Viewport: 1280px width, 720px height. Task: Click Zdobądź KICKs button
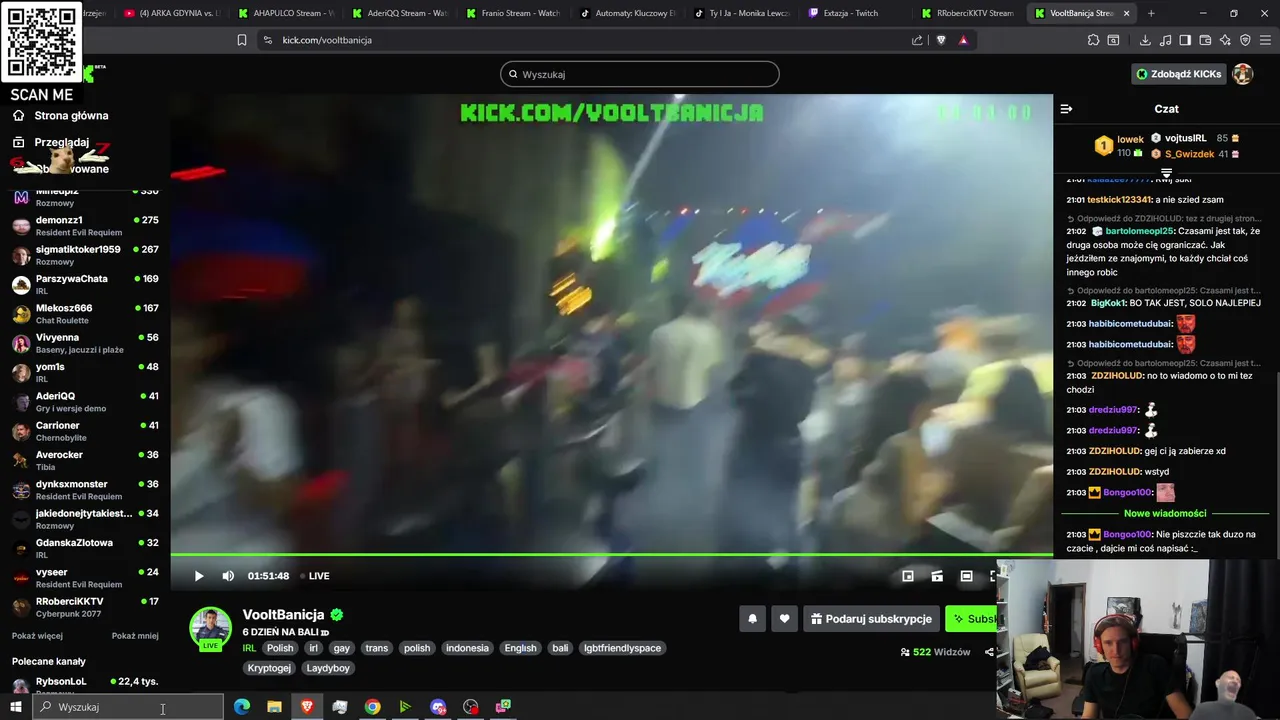(x=1178, y=74)
